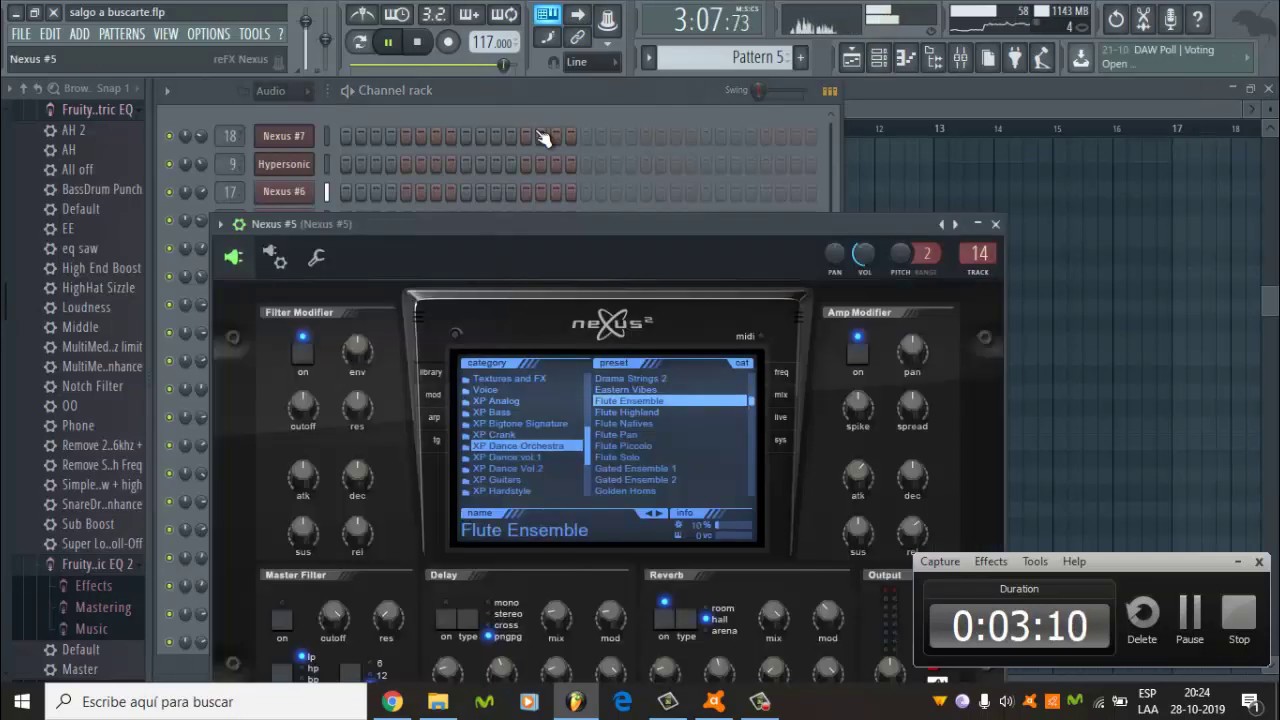Open Browser options arrow
Viewport: 1280px width, 720px height.
(x=9, y=88)
